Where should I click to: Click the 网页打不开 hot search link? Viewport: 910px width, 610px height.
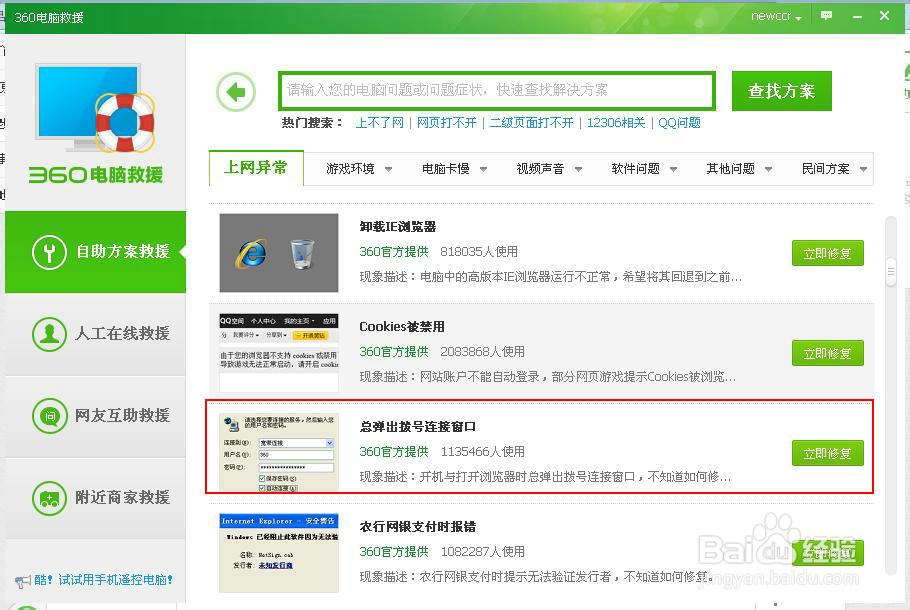446,122
